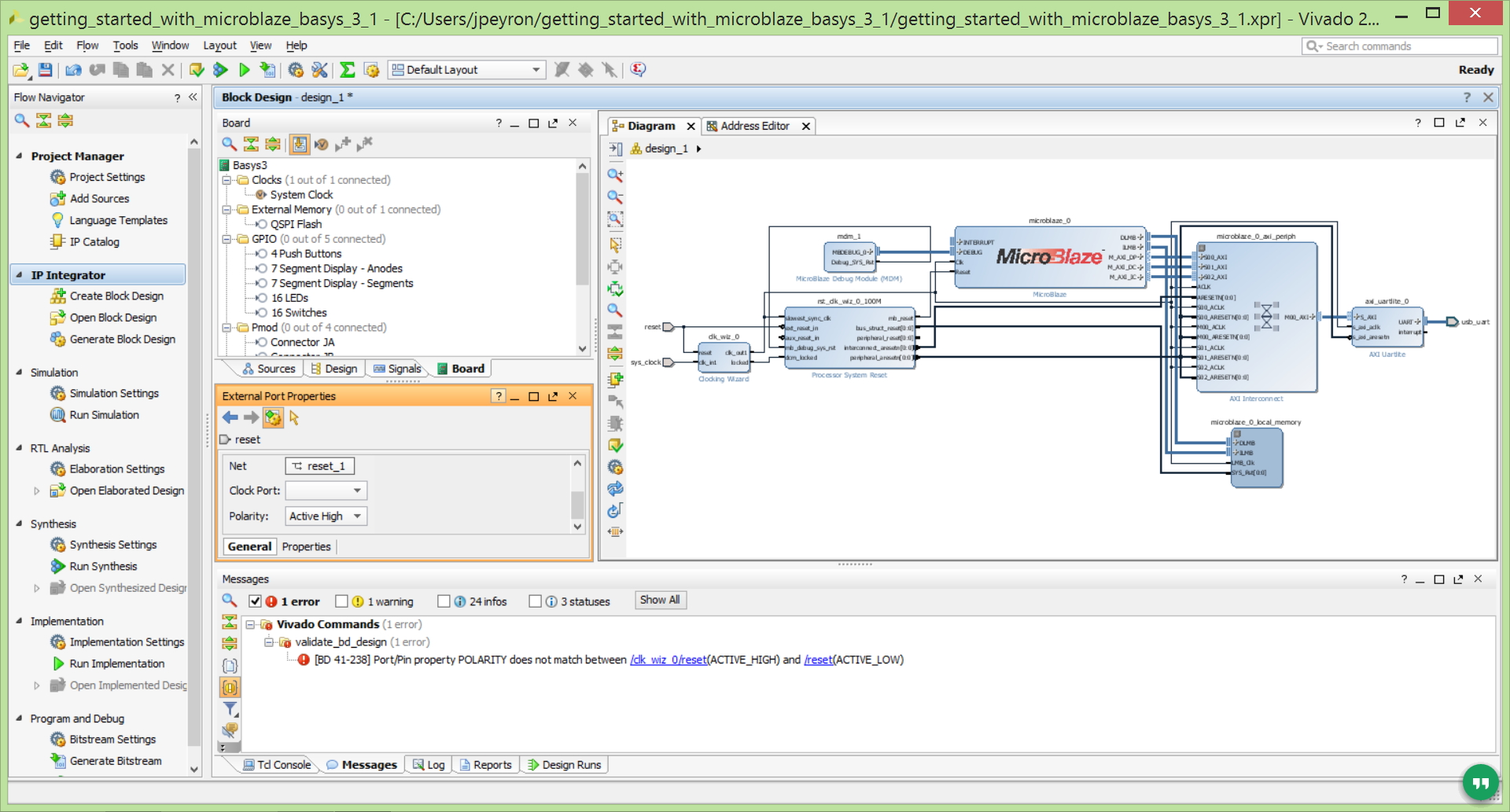Collapse the GPIO tree node
This screenshot has width=1510, height=812.
[x=226, y=239]
